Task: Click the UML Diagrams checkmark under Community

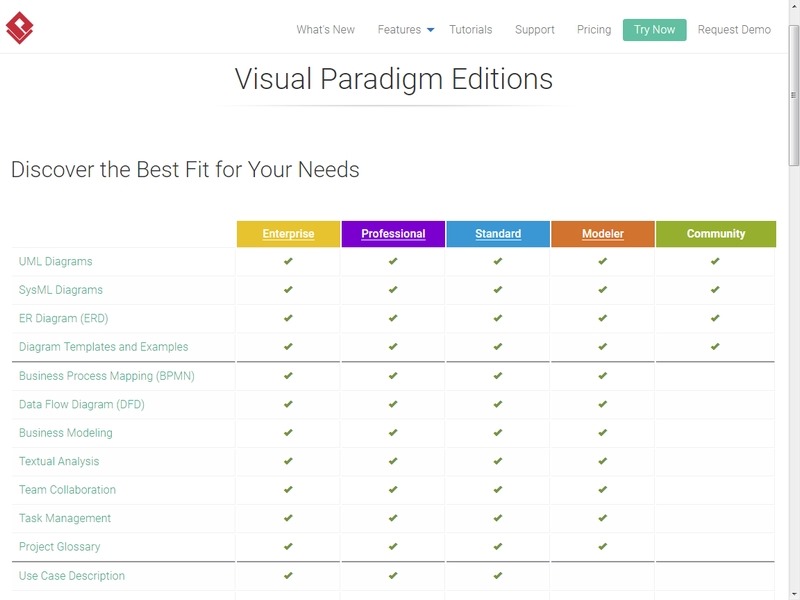Action: pos(714,261)
